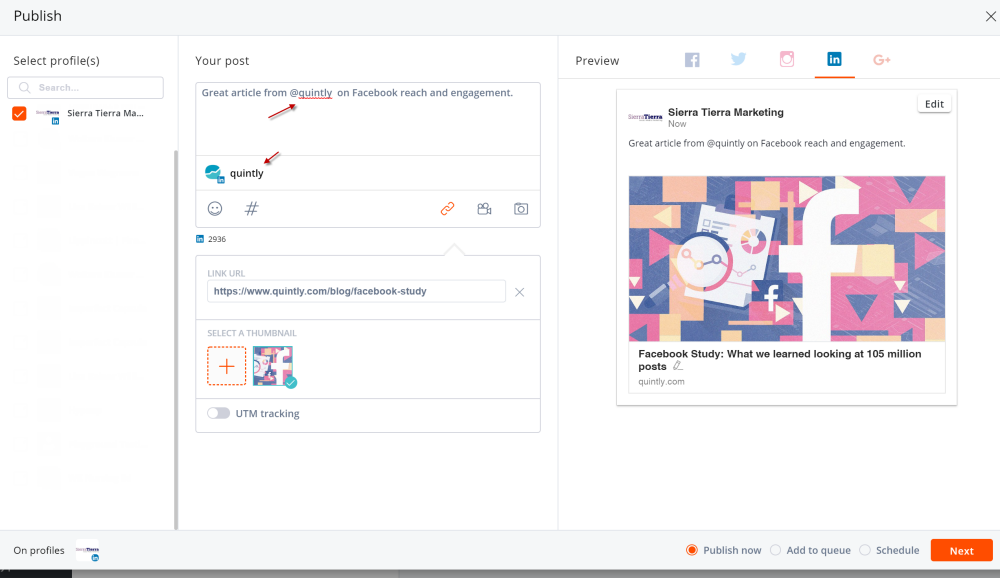Viewport: 1000px width, 578px height.
Task: Uncheck the Sierra Tierra Marketing profile
Action: tap(19, 114)
